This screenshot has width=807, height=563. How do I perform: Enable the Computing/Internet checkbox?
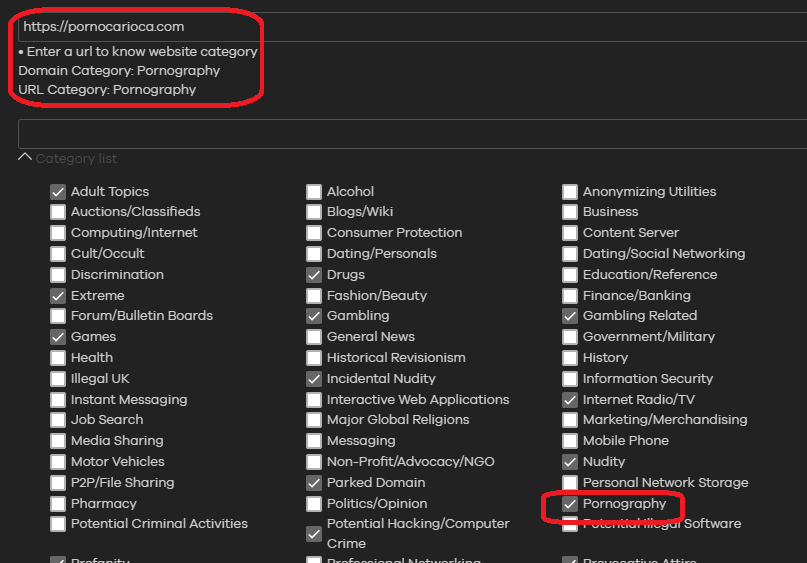point(58,233)
